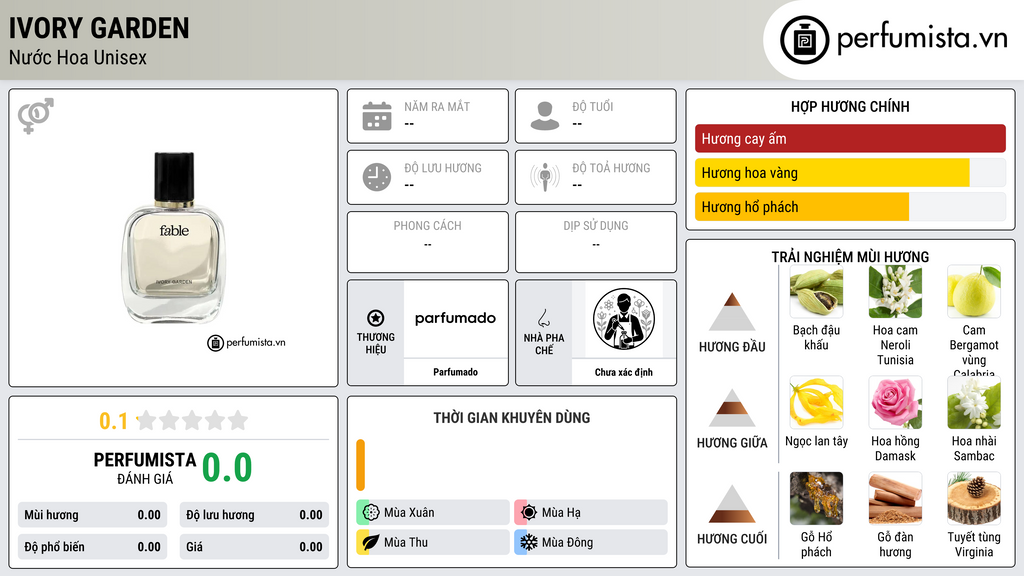Select the Mùa Hạ season chip
The height and width of the screenshot is (576, 1024).
(591, 512)
